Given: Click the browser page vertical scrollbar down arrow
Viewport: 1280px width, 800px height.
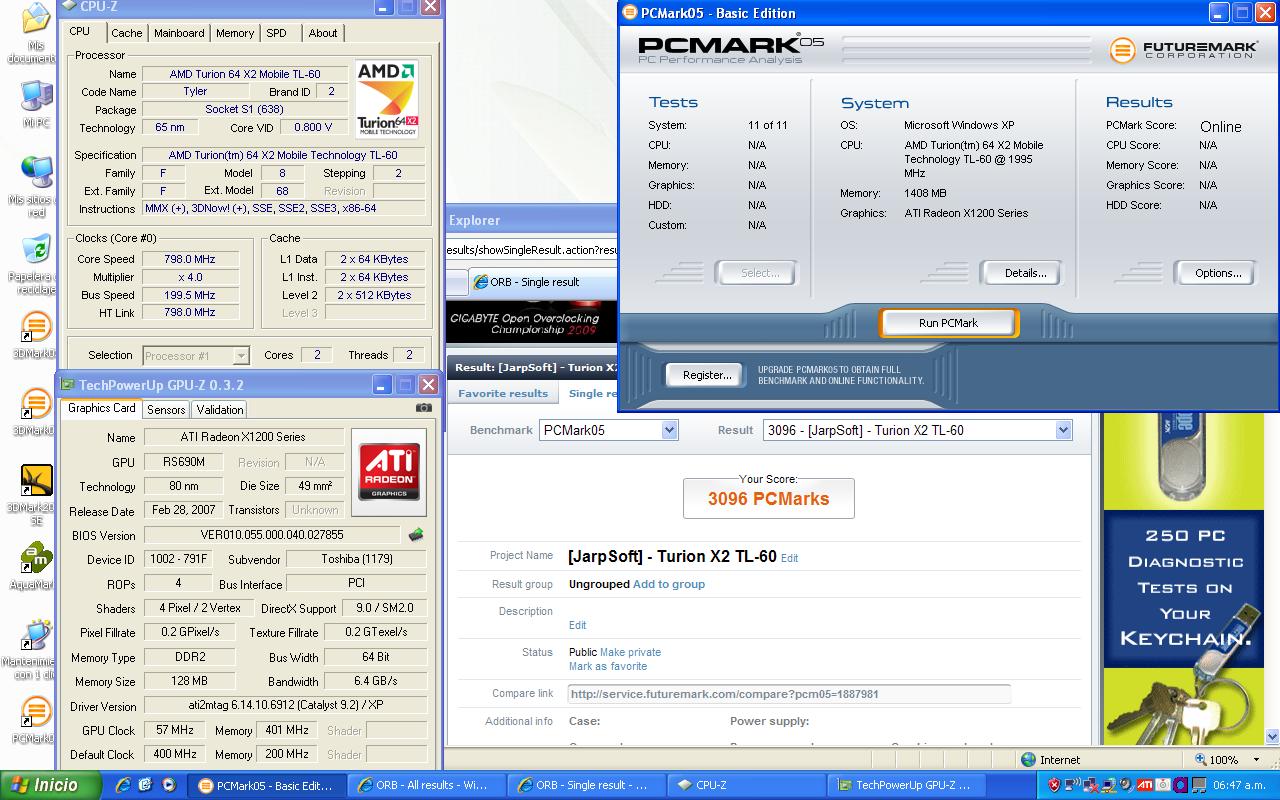Looking at the screenshot, I should (x=1271, y=737).
